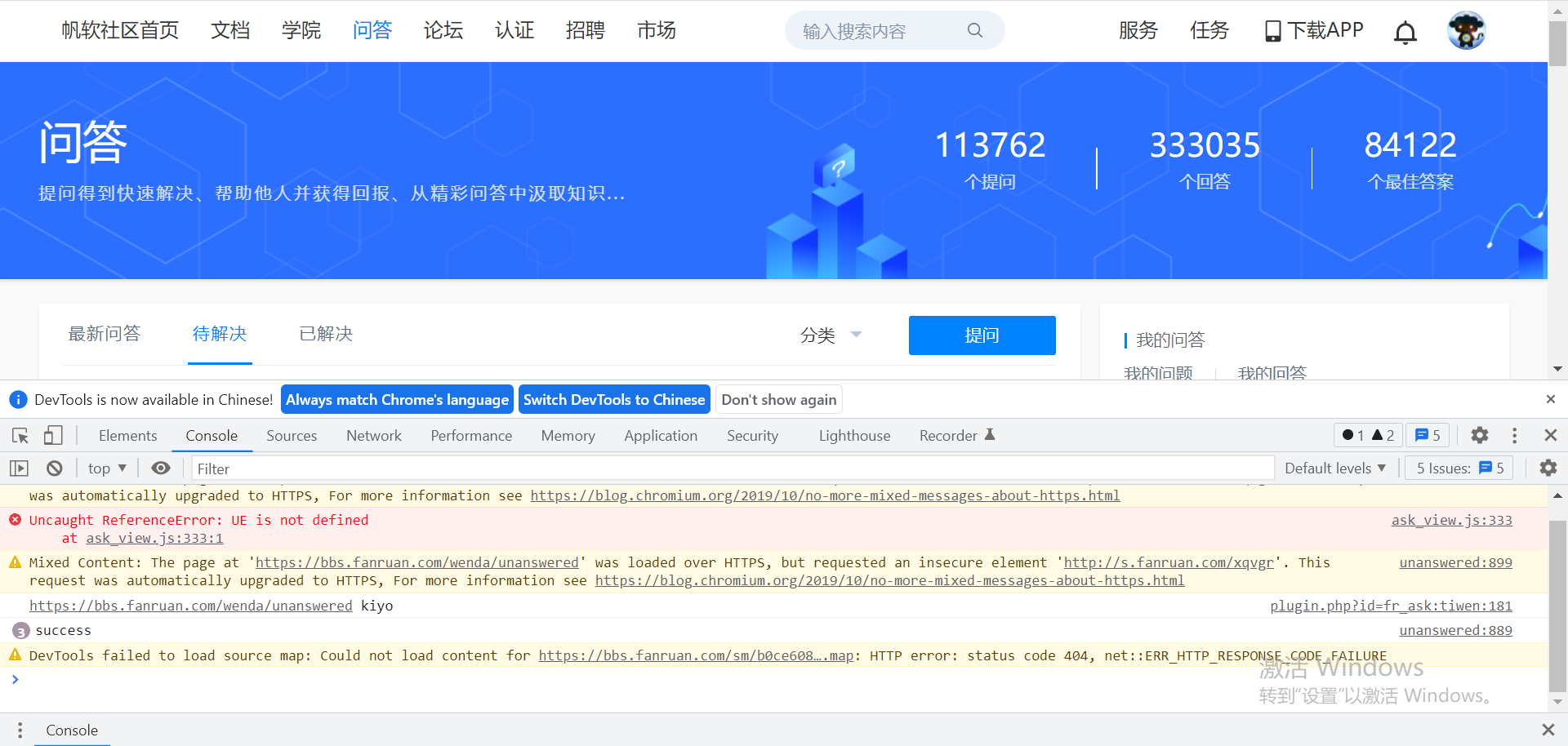The image size is (1568, 746).
Task: Click the 5 Issues button
Action: click(1459, 468)
